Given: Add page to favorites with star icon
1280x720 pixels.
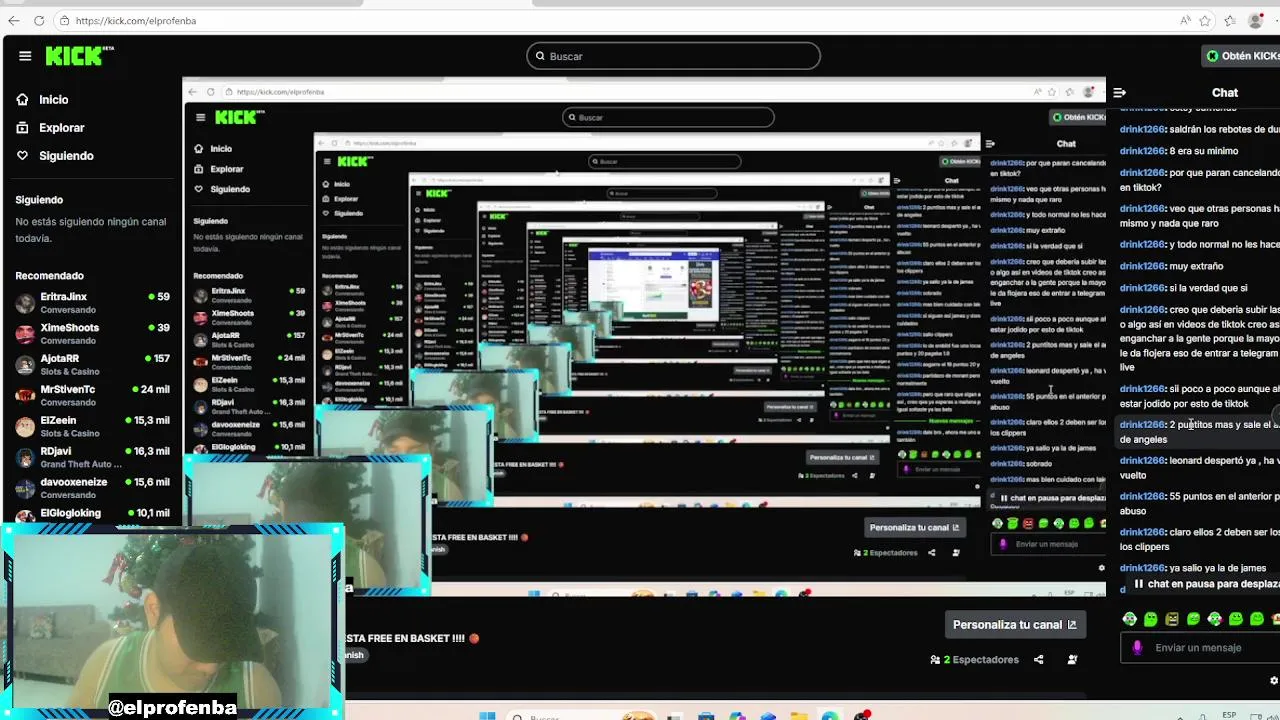Looking at the screenshot, I should pyautogui.click(x=1206, y=20).
